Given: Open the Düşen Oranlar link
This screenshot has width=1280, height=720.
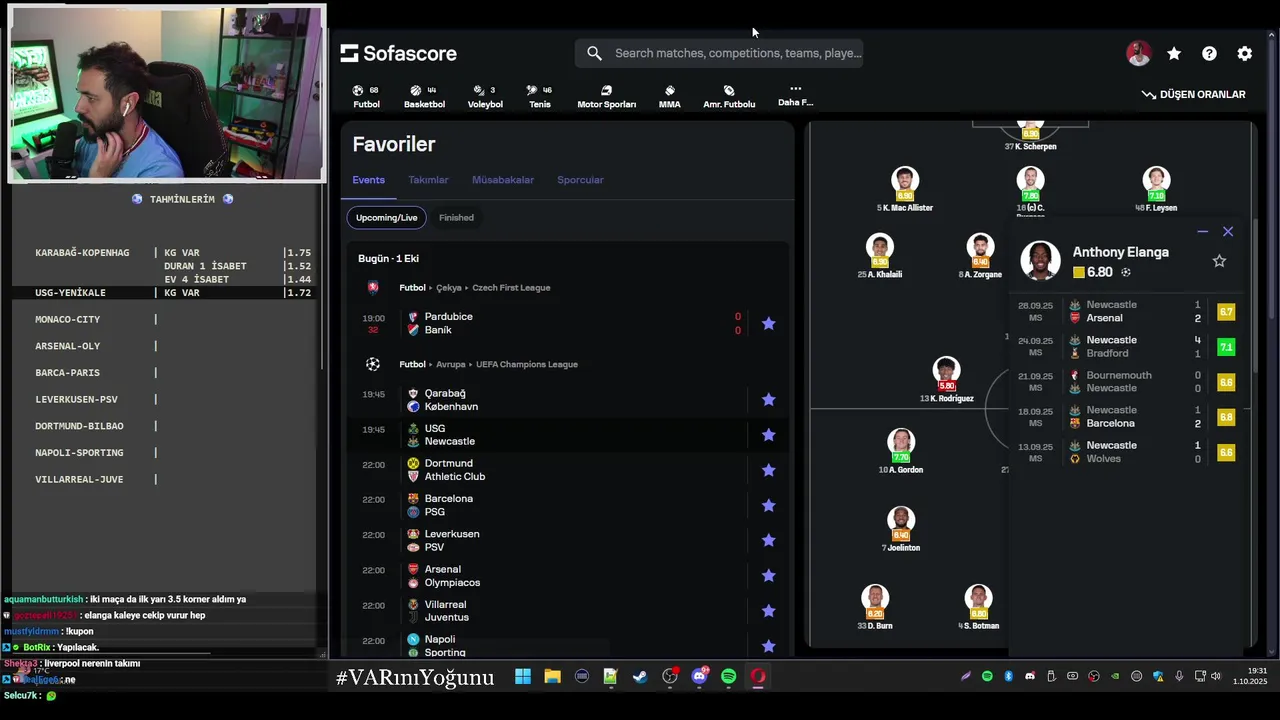Looking at the screenshot, I should 1194,94.
